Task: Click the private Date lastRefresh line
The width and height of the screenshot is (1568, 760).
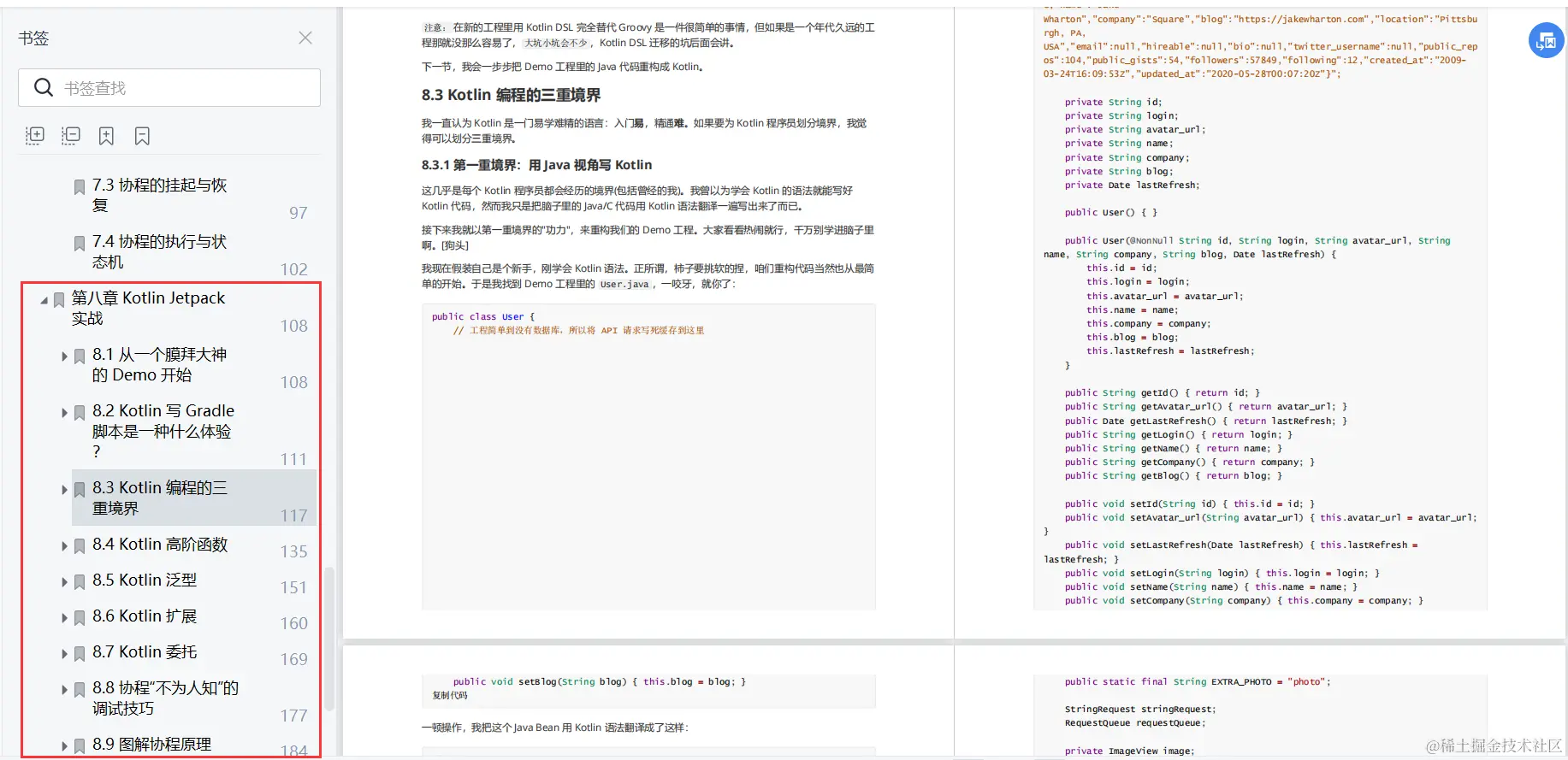Action: point(1132,186)
